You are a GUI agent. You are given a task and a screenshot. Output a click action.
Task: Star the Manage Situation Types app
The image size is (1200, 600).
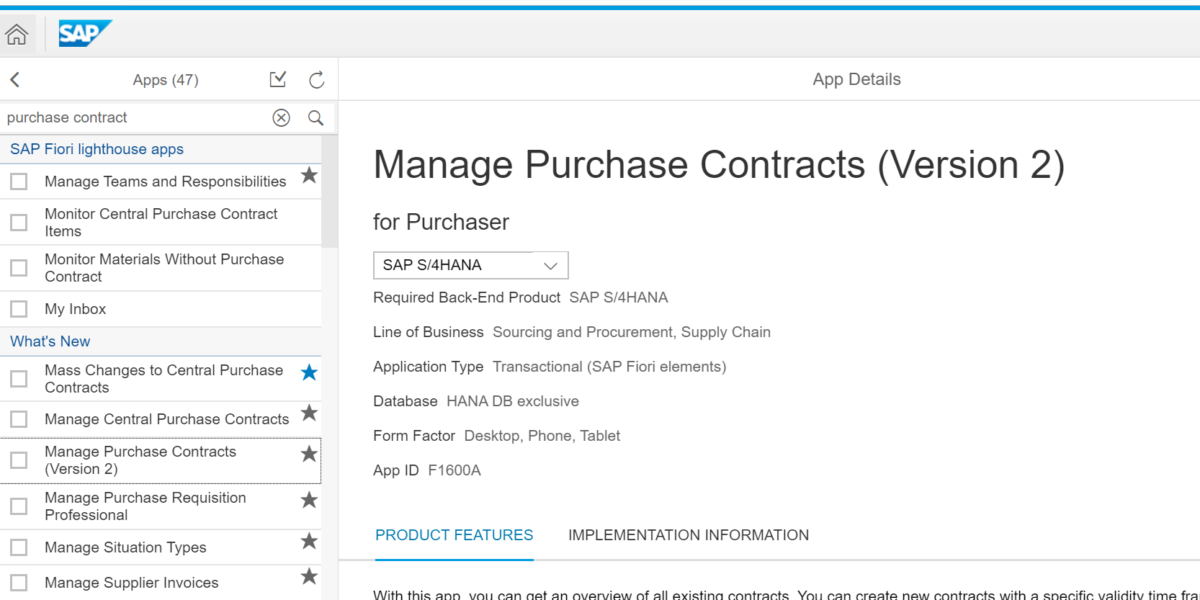309,541
